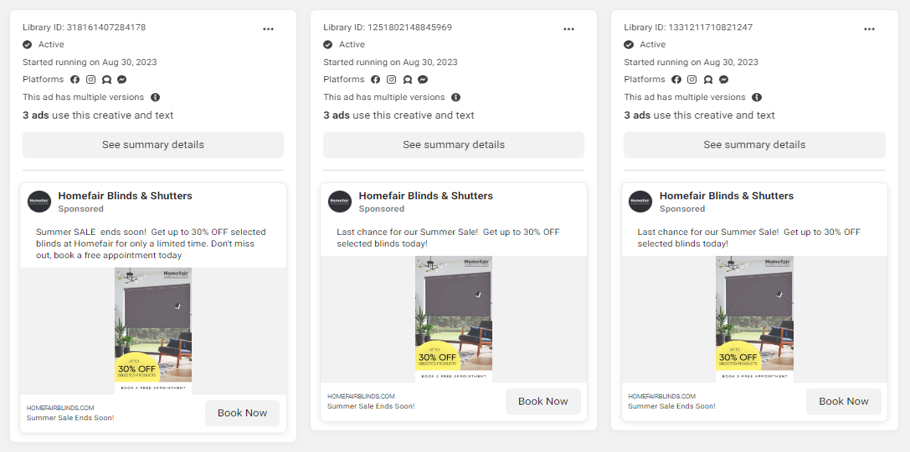Click Active status checkmark in ad 1331211710821247

[x=629, y=45]
